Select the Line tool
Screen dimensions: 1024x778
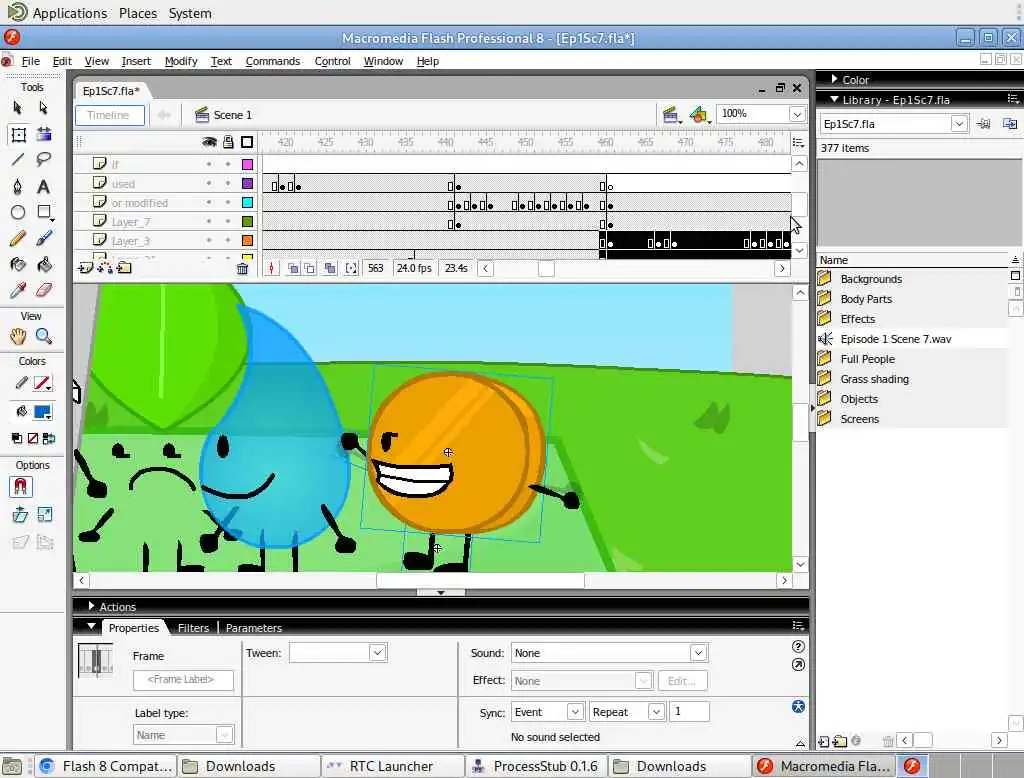click(x=18, y=159)
